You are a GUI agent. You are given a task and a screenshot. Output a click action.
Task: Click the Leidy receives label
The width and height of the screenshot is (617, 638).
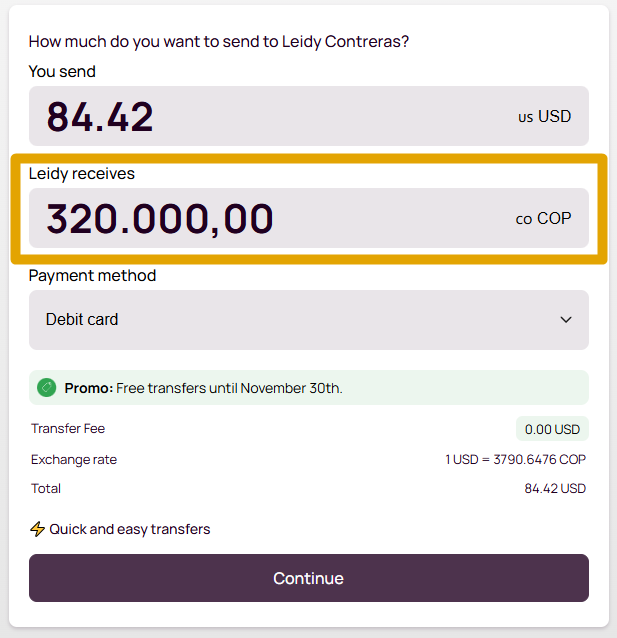coord(81,173)
